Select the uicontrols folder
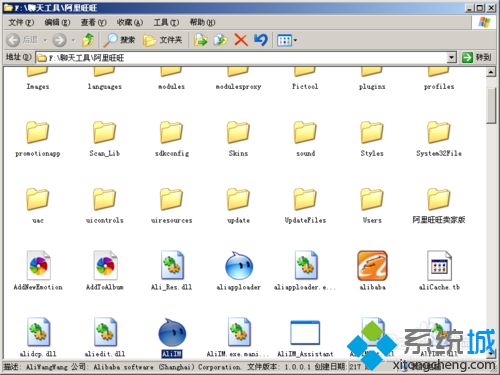 click(104, 206)
